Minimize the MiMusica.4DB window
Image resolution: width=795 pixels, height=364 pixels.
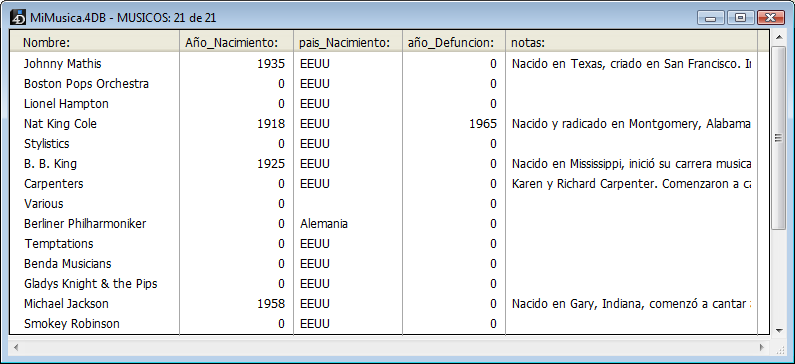coord(711,18)
